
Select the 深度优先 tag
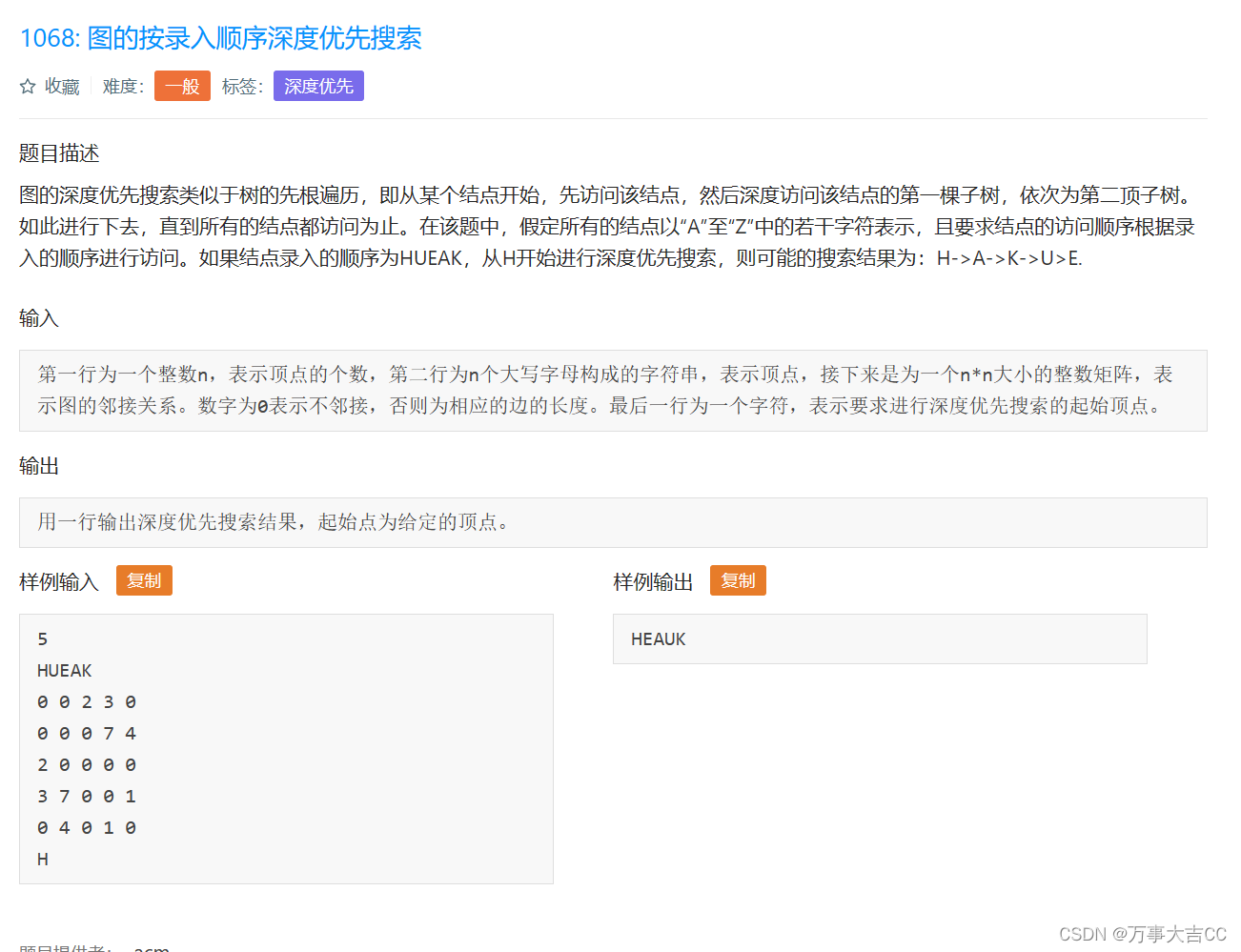pos(318,85)
